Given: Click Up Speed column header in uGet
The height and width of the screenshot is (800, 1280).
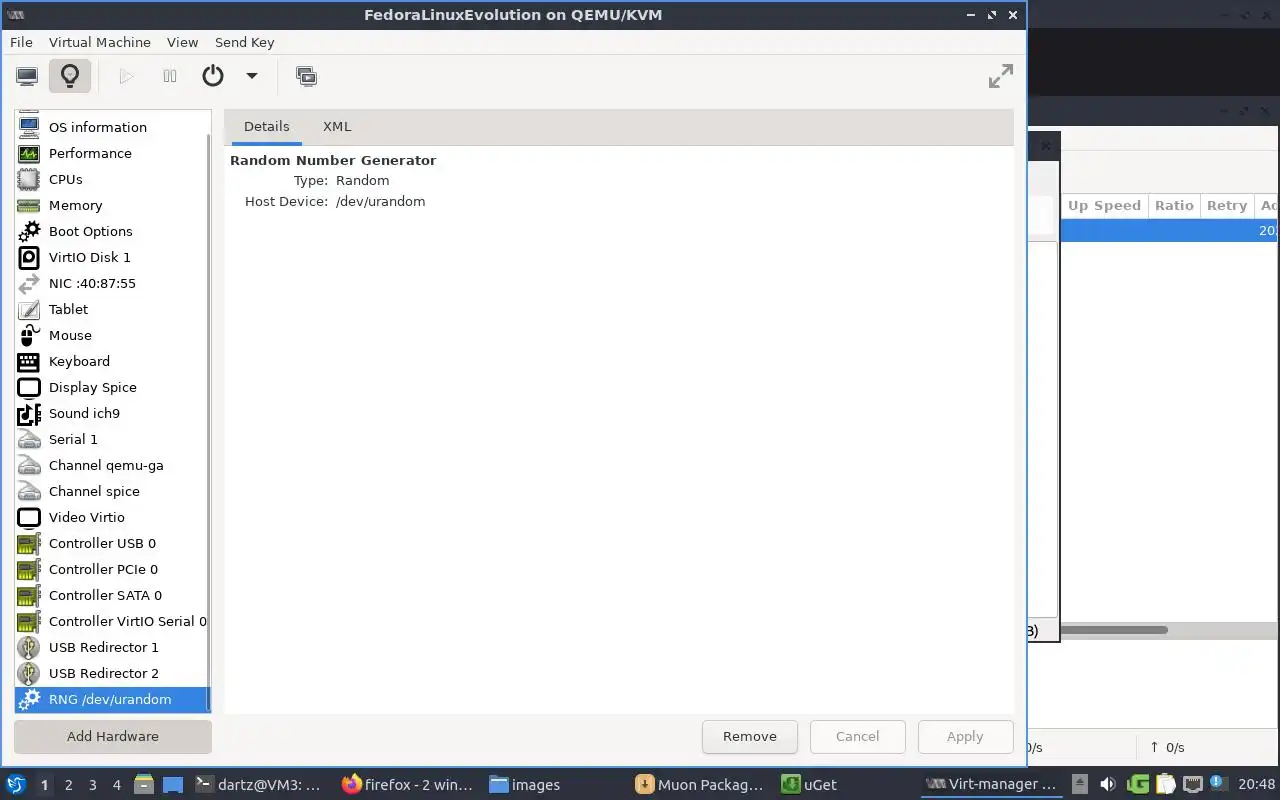Looking at the screenshot, I should 1104,205.
